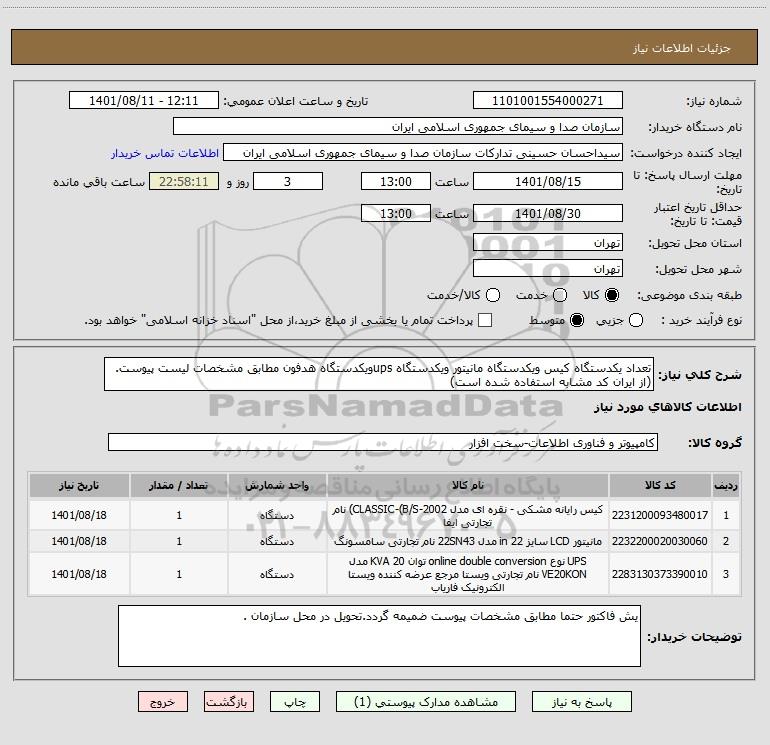Click the CLASSIC-(B/S-2002 computer case item name
770x745 pixels.
pos(468,515)
